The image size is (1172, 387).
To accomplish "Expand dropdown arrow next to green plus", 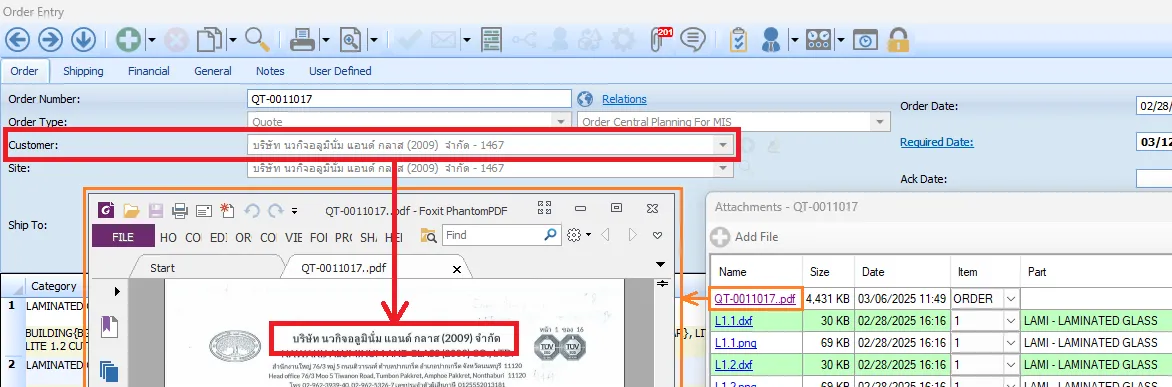I will [x=152, y=40].
